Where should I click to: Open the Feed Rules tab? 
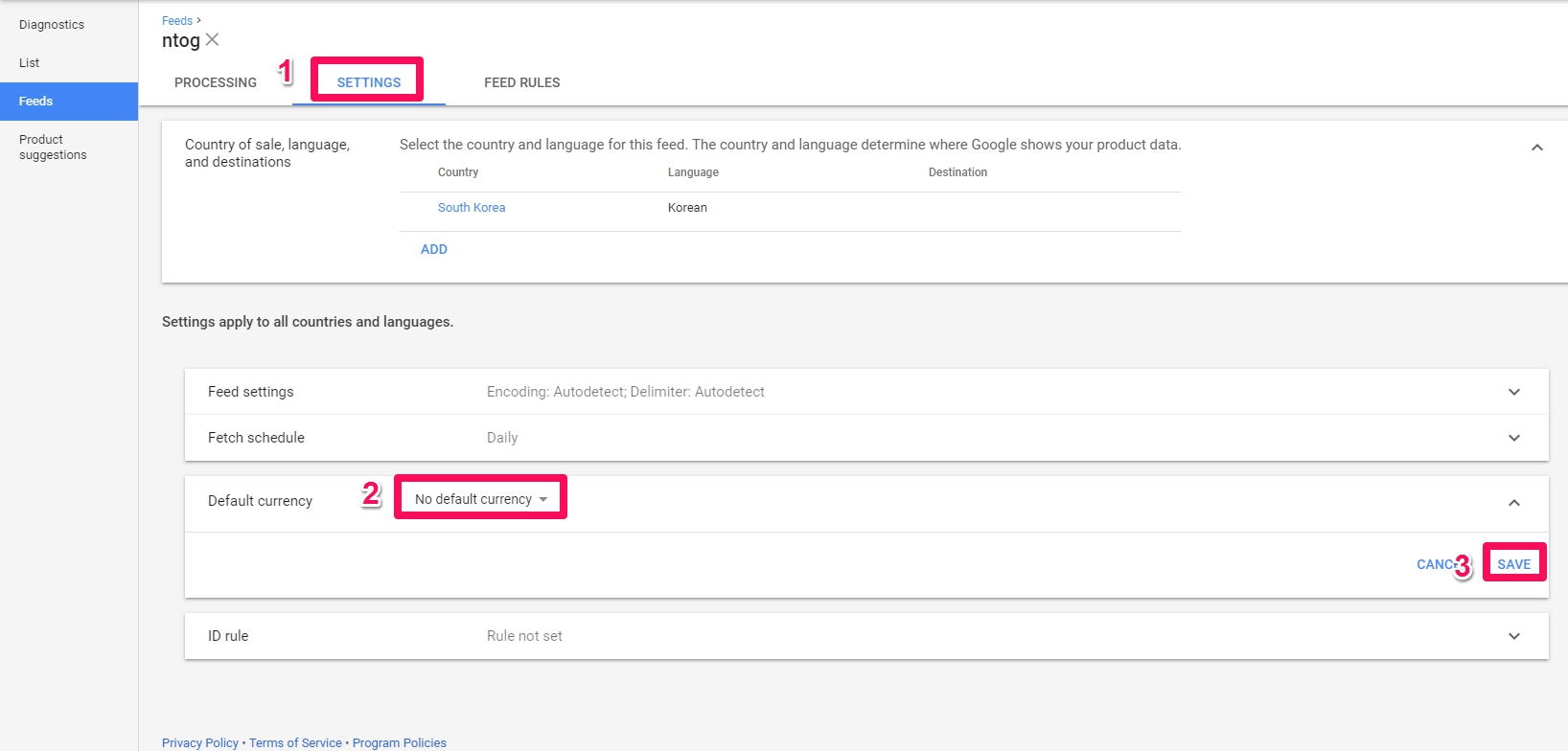[521, 82]
